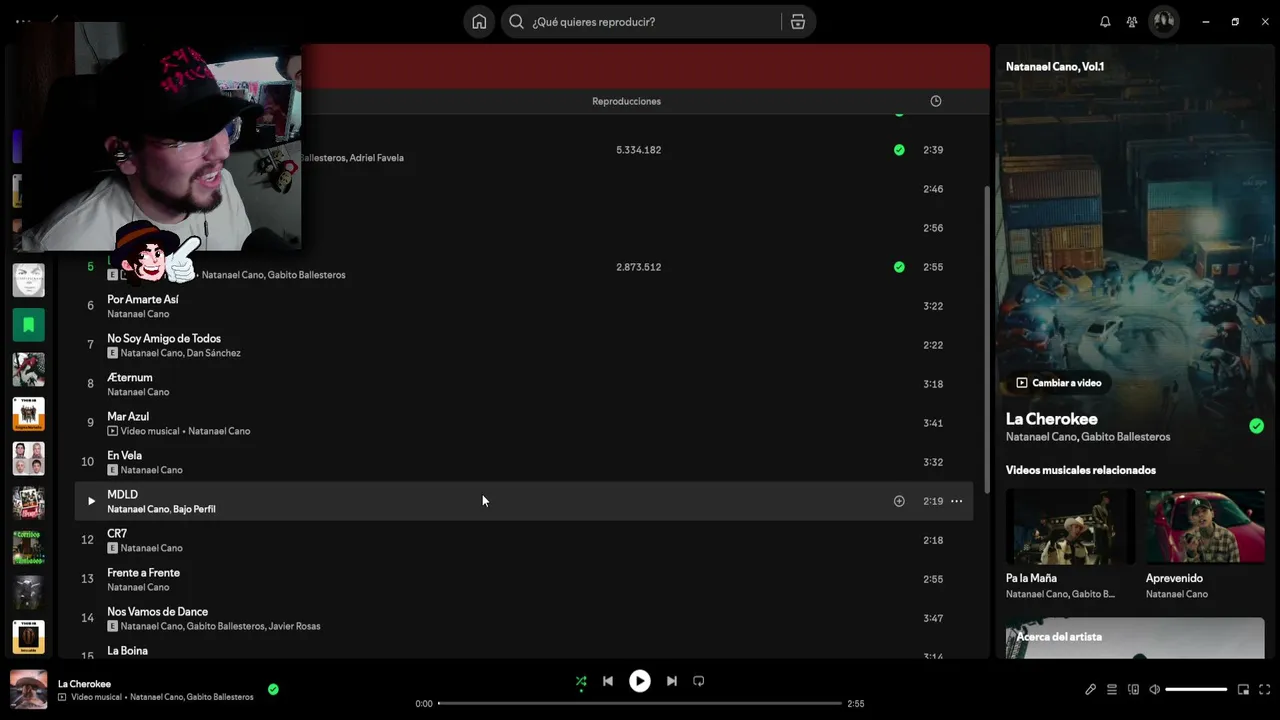
Task: Open the mini player icon
Action: [1243, 689]
